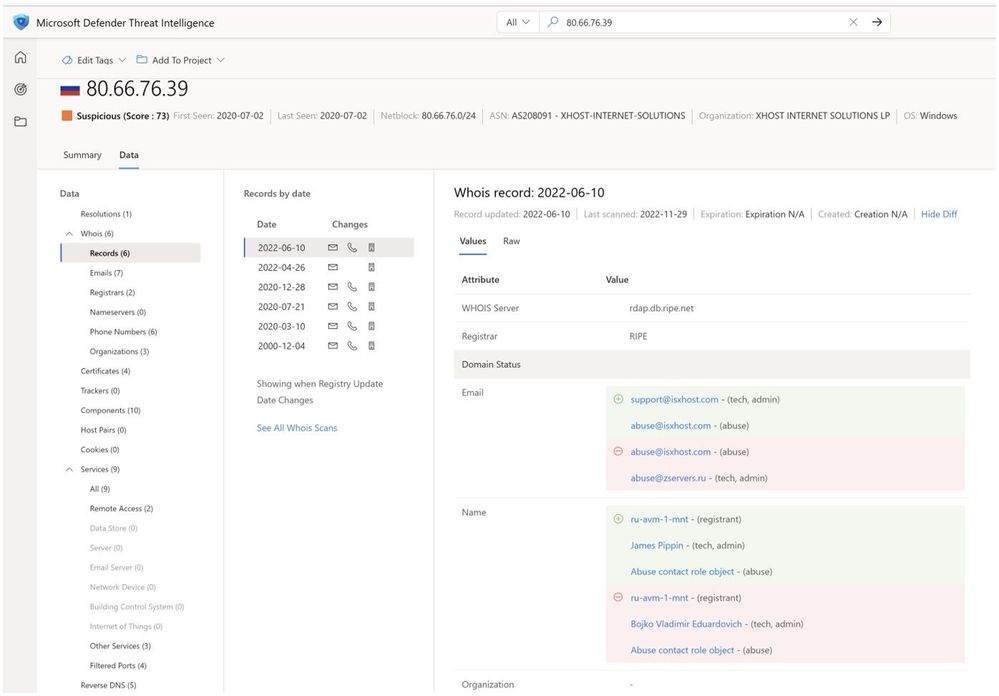Click phone change icon for 2020-07-21
The height and width of the screenshot is (696, 999).
352,307
